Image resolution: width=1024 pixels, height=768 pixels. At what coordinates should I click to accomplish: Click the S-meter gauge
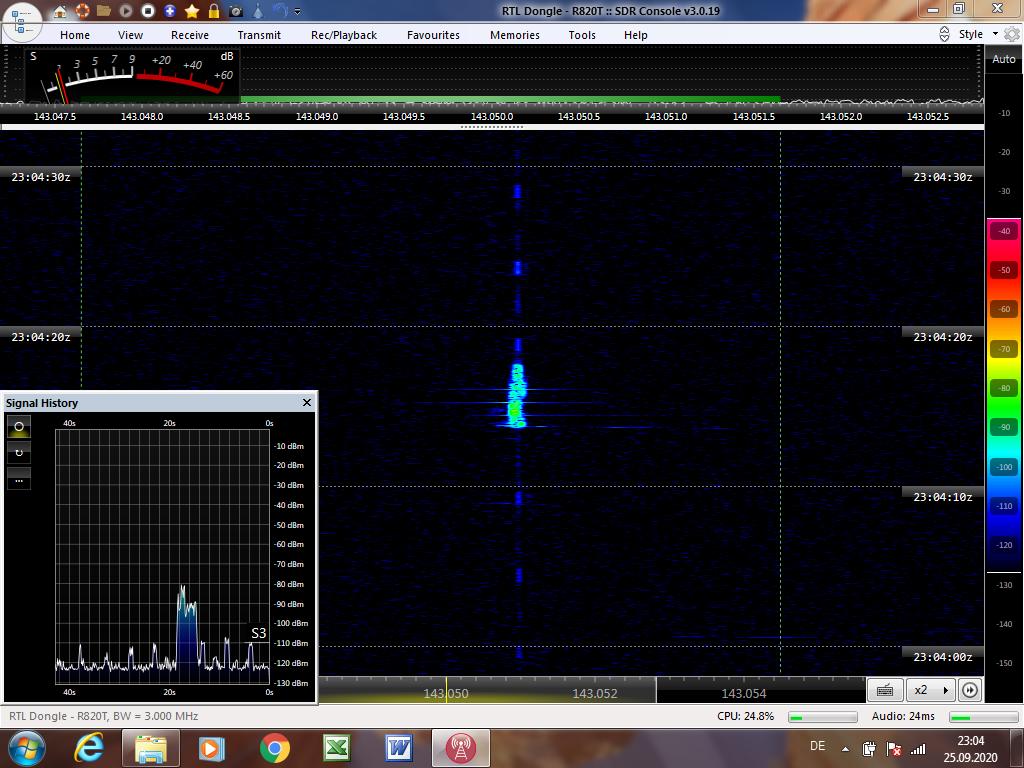click(x=133, y=75)
